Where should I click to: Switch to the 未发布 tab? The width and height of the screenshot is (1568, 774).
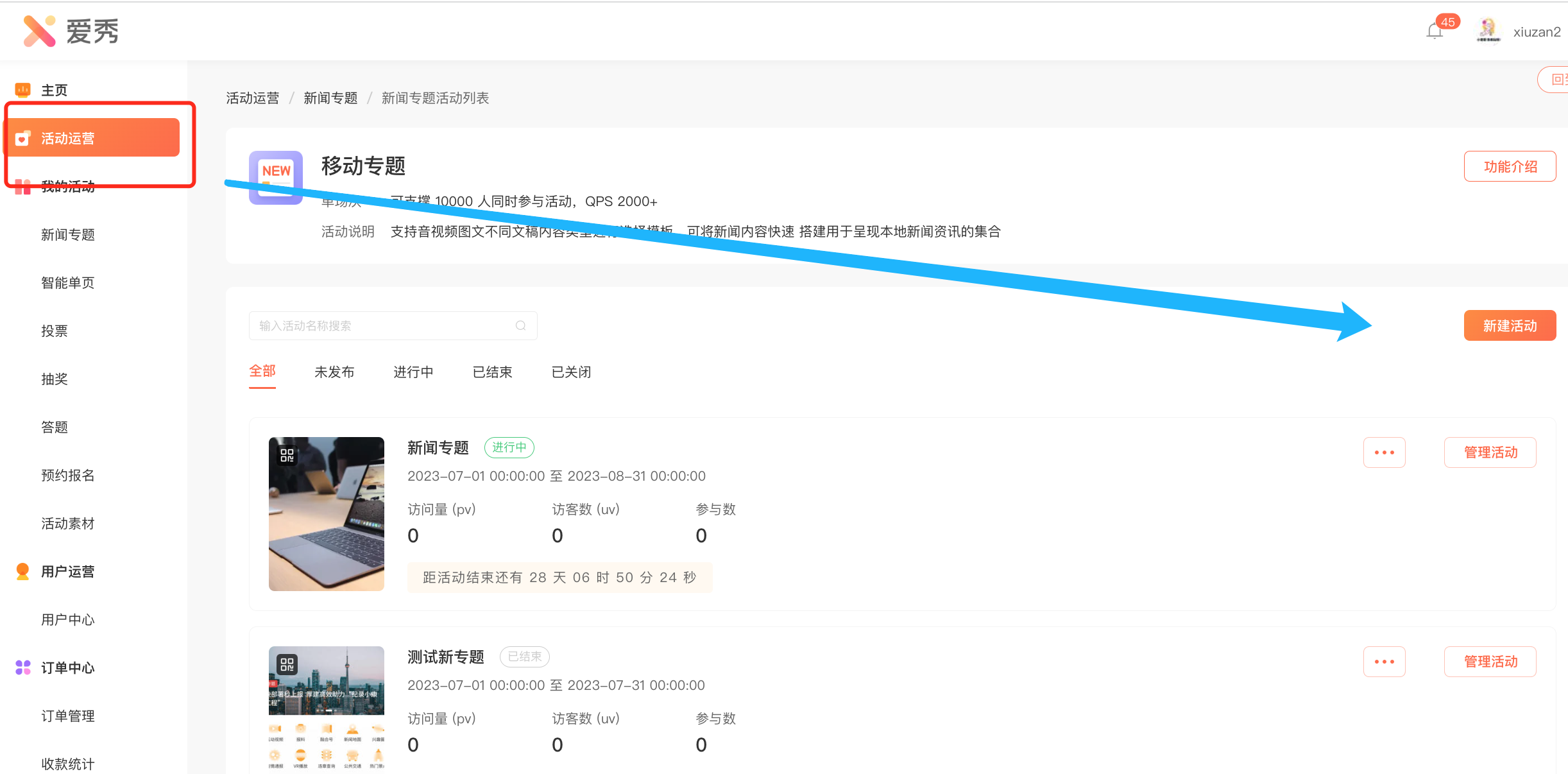(x=334, y=372)
